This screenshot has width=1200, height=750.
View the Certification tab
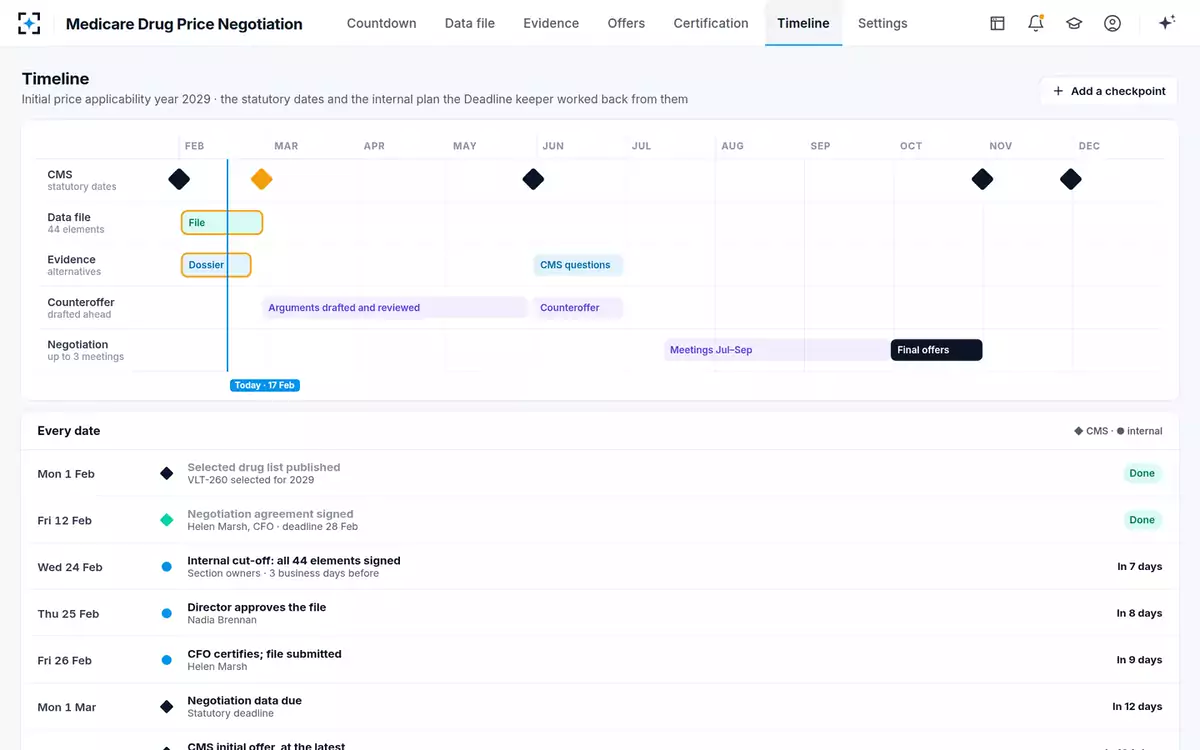711,23
